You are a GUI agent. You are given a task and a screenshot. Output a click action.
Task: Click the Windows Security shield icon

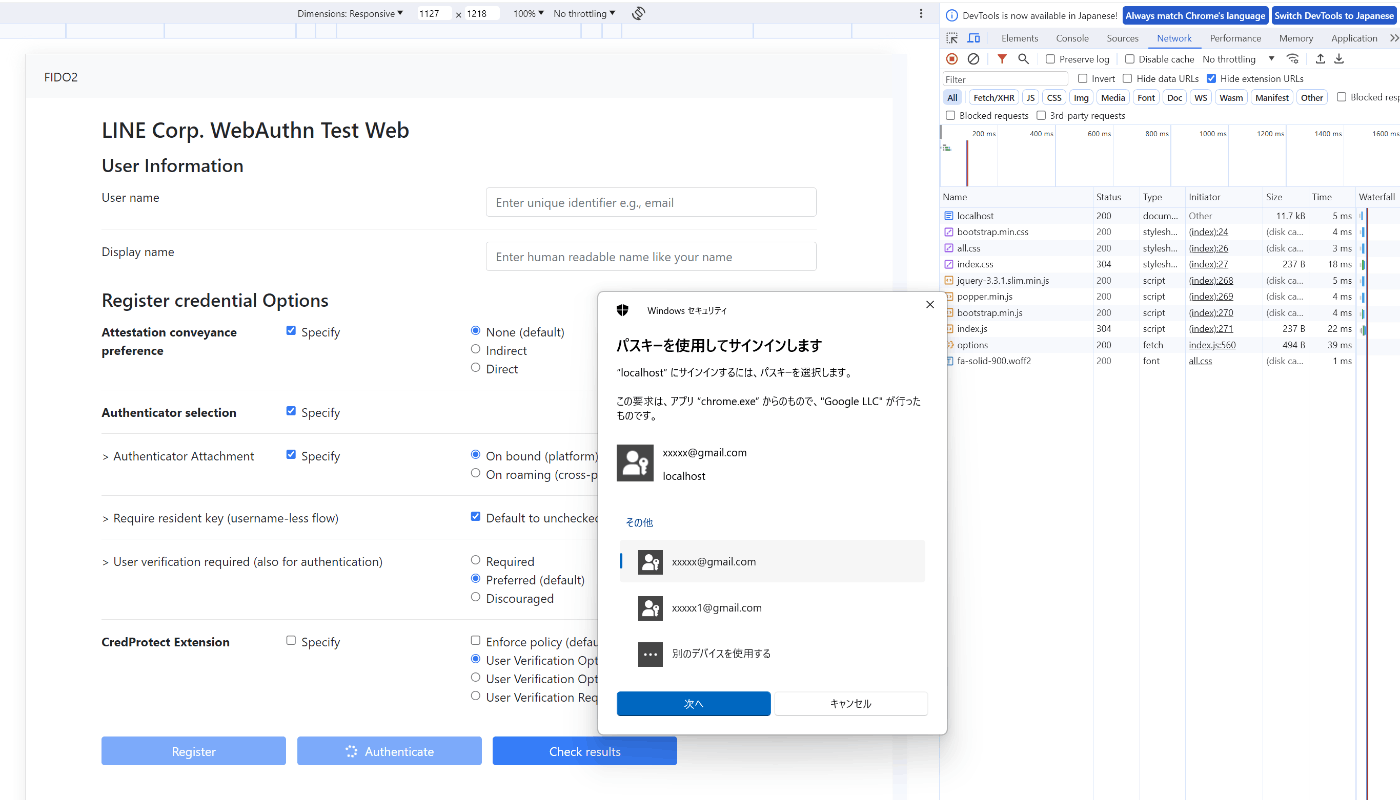(x=622, y=311)
